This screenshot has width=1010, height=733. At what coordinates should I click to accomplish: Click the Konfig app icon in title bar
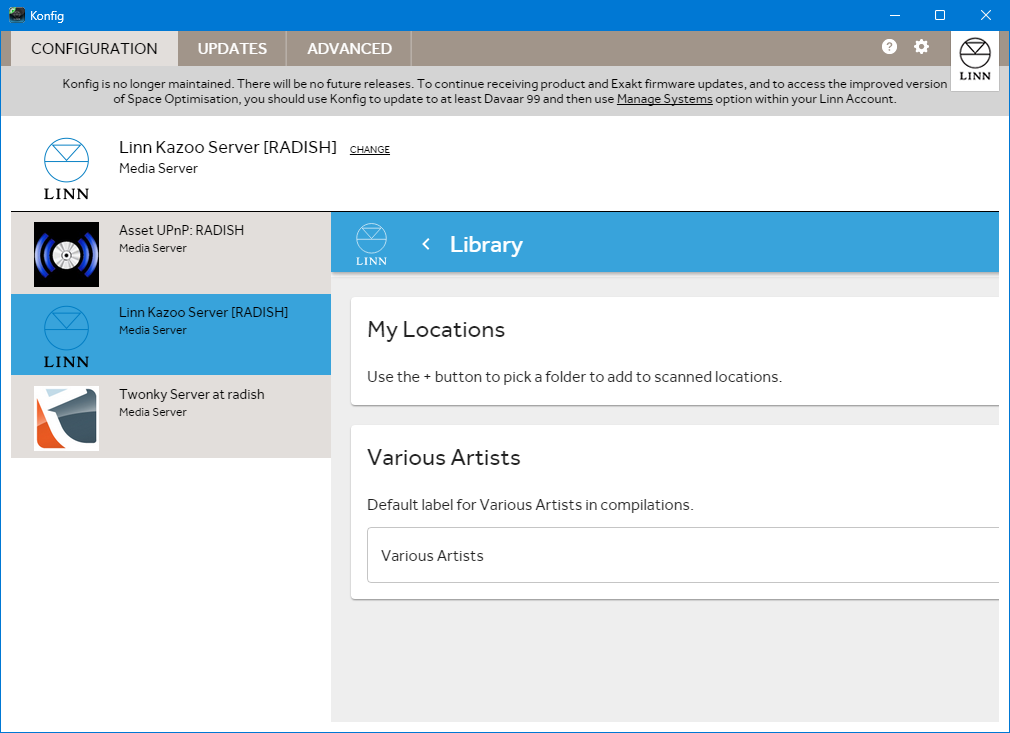(x=17, y=15)
